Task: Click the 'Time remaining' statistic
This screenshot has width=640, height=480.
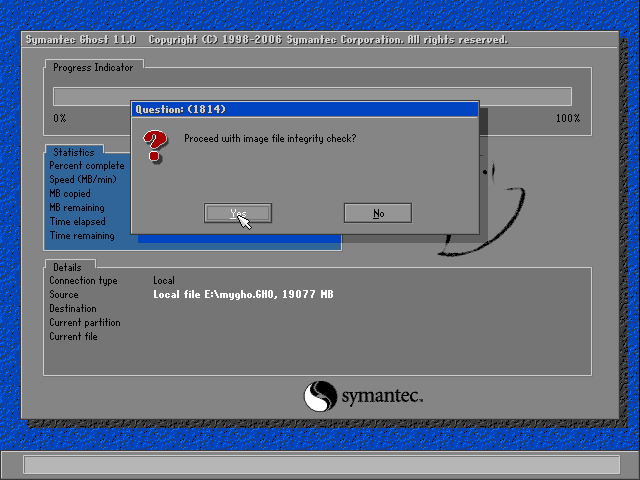Action: 82,236
